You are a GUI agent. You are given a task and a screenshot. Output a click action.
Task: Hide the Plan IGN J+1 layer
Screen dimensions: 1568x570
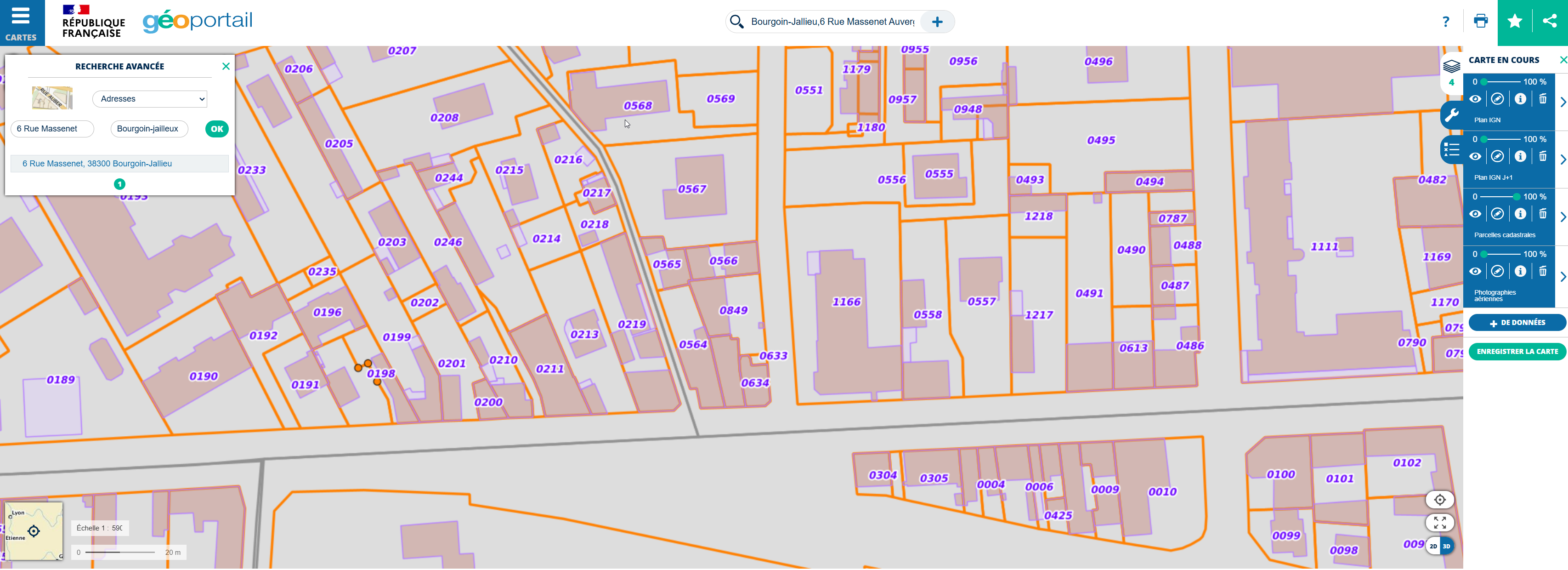1475,156
